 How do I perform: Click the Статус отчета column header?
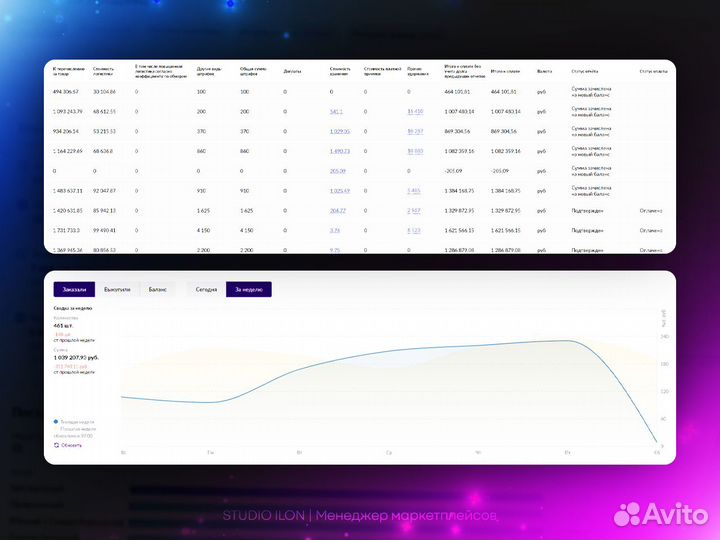pos(585,72)
